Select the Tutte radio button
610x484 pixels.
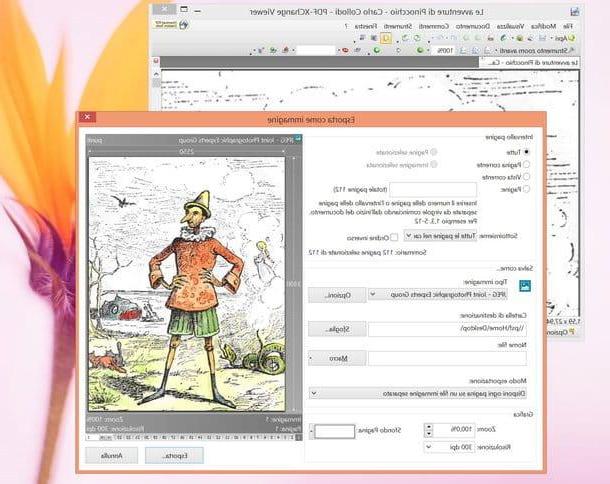(526, 152)
